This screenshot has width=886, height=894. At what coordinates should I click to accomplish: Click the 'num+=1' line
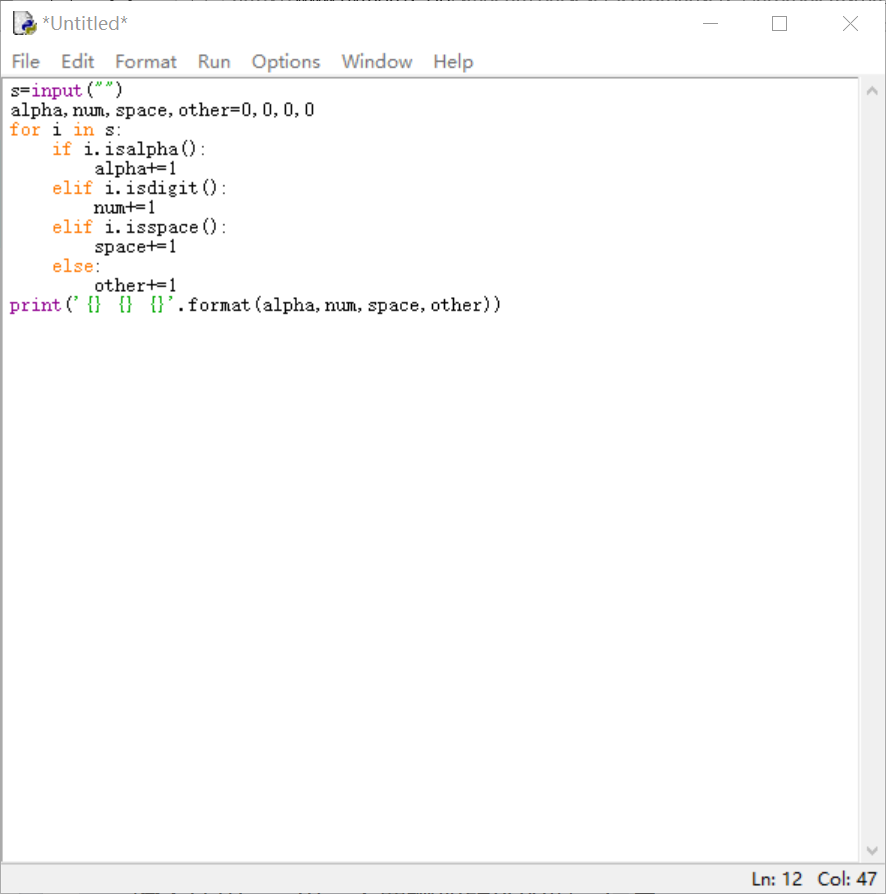pyautogui.click(x=124, y=208)
